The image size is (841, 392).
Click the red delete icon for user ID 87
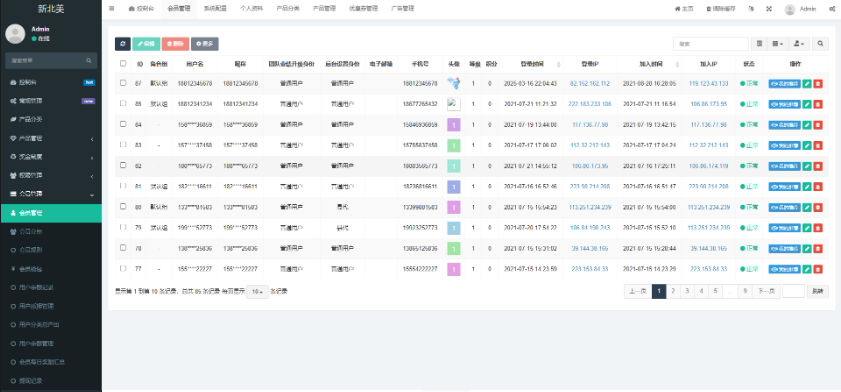(817, 84)
